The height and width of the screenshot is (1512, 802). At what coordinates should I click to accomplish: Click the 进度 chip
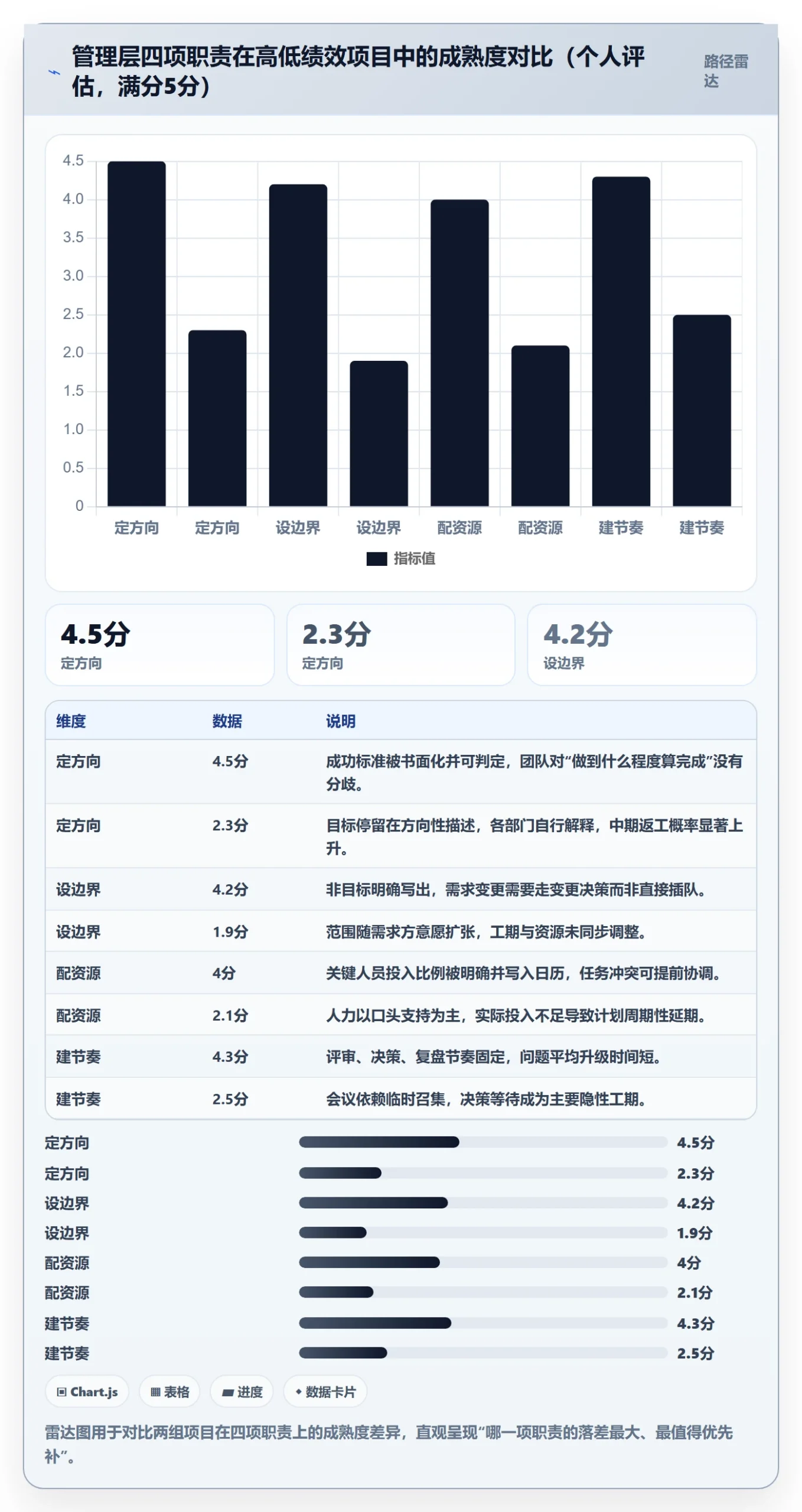pos(242,1392)
